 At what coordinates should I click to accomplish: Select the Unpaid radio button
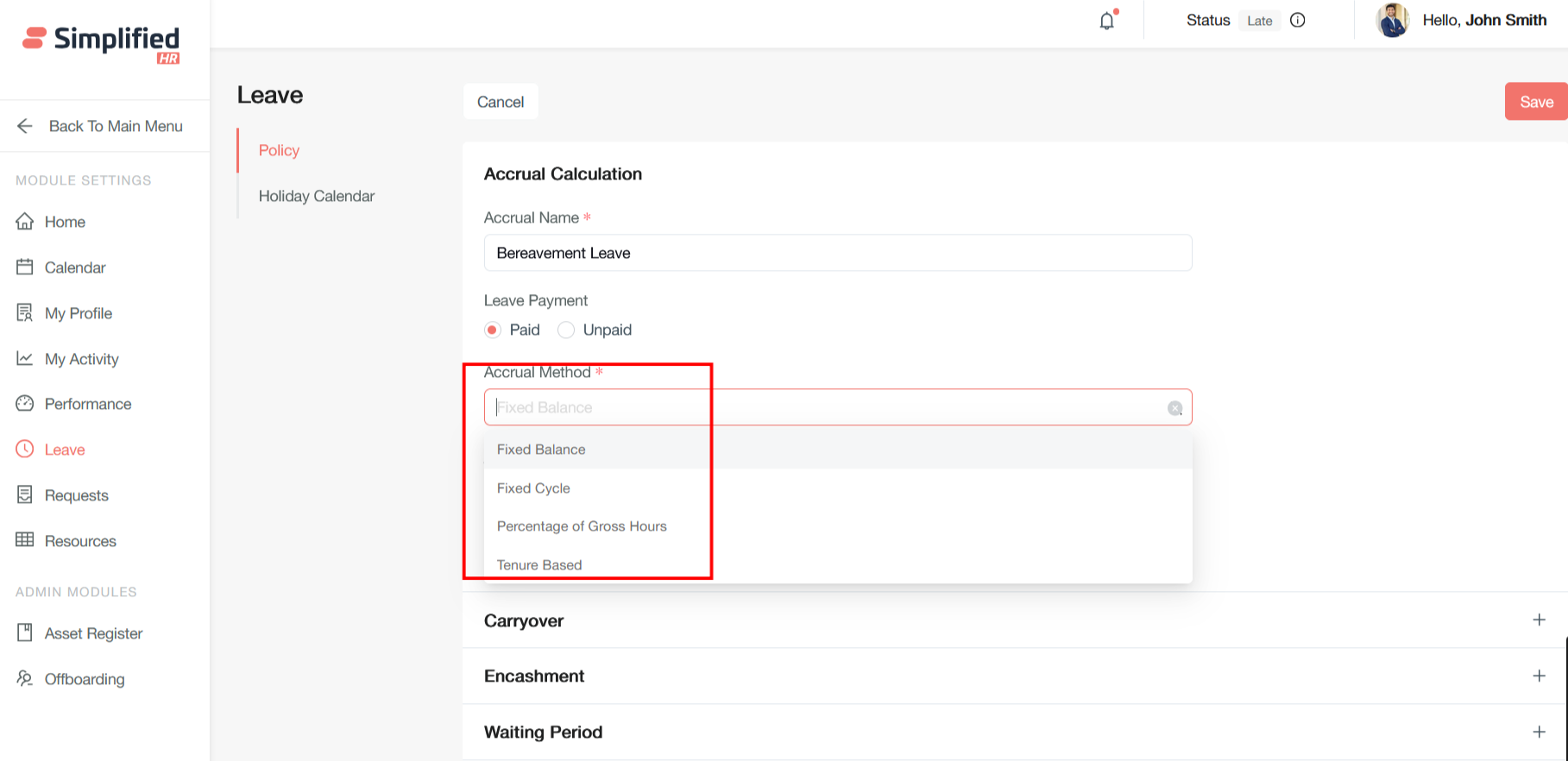click(x=566, y=330)
